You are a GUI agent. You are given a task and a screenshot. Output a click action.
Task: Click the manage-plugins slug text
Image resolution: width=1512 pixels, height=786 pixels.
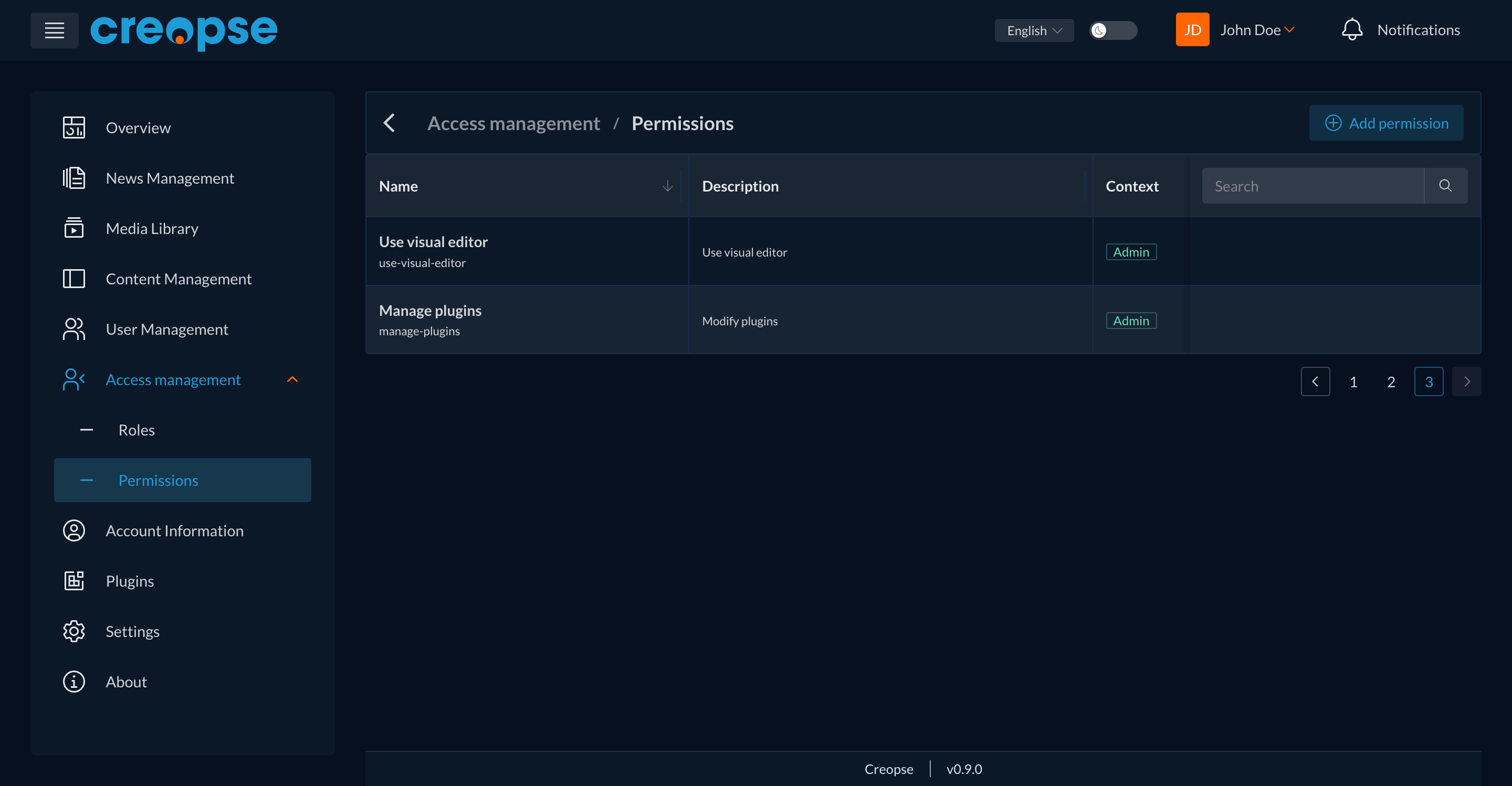pos(419,331)
